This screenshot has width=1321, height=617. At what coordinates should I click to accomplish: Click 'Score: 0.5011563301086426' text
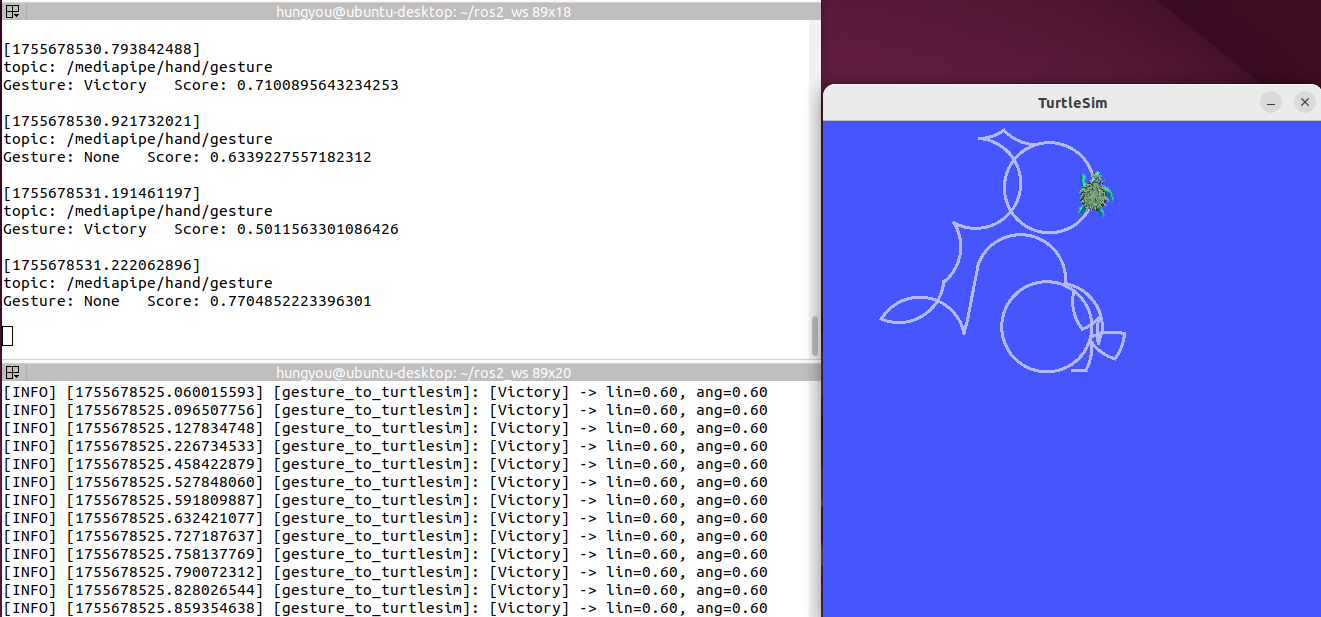286,229
